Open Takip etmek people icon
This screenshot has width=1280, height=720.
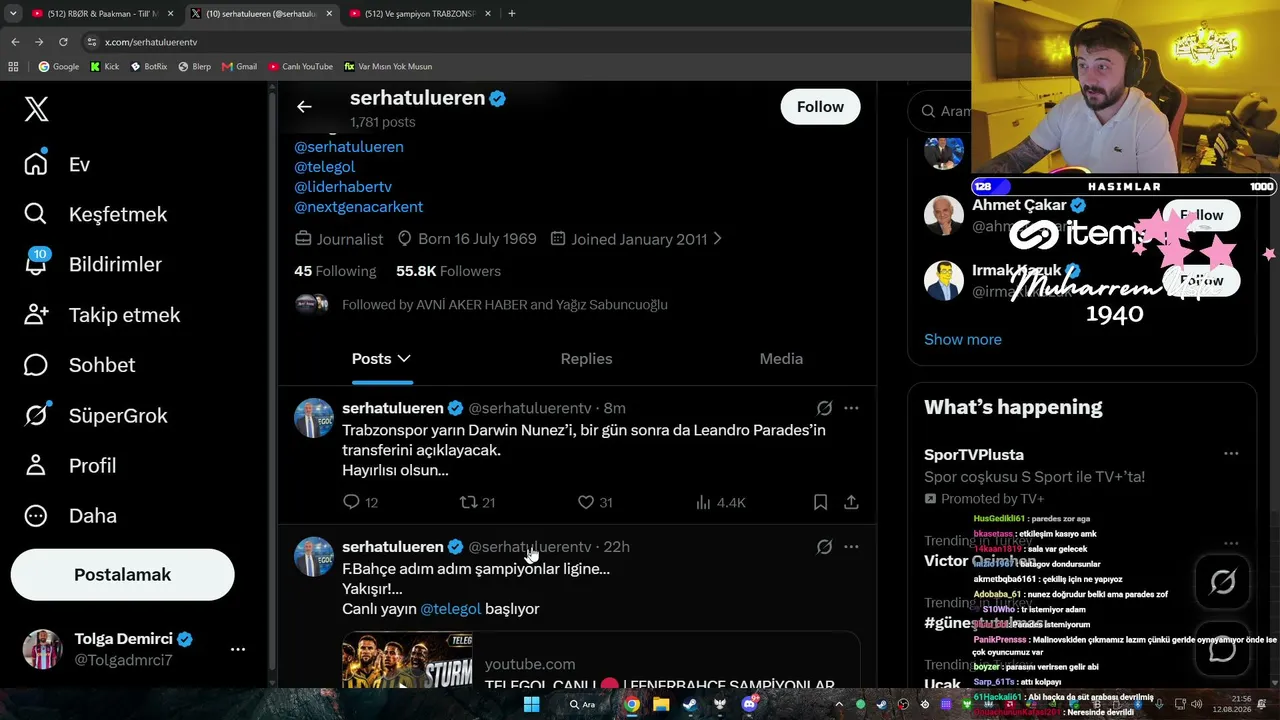(101, 315)
